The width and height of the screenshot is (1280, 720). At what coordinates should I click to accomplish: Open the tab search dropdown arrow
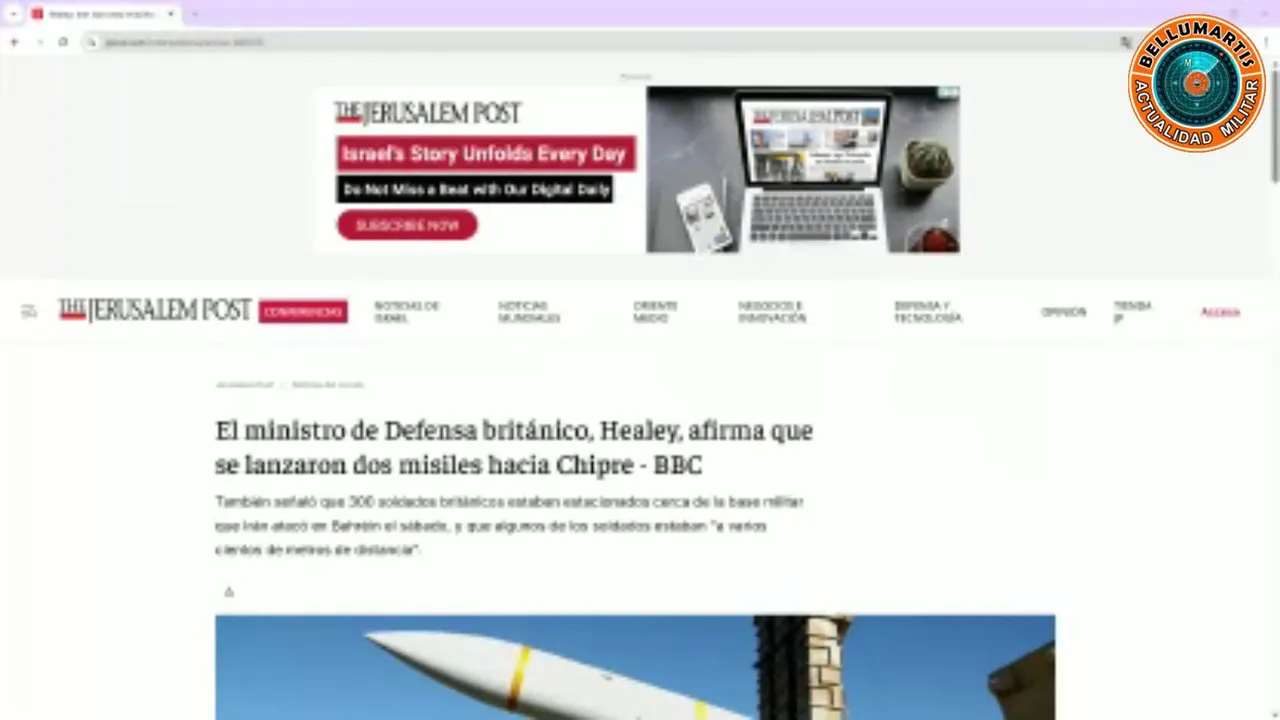13,14
